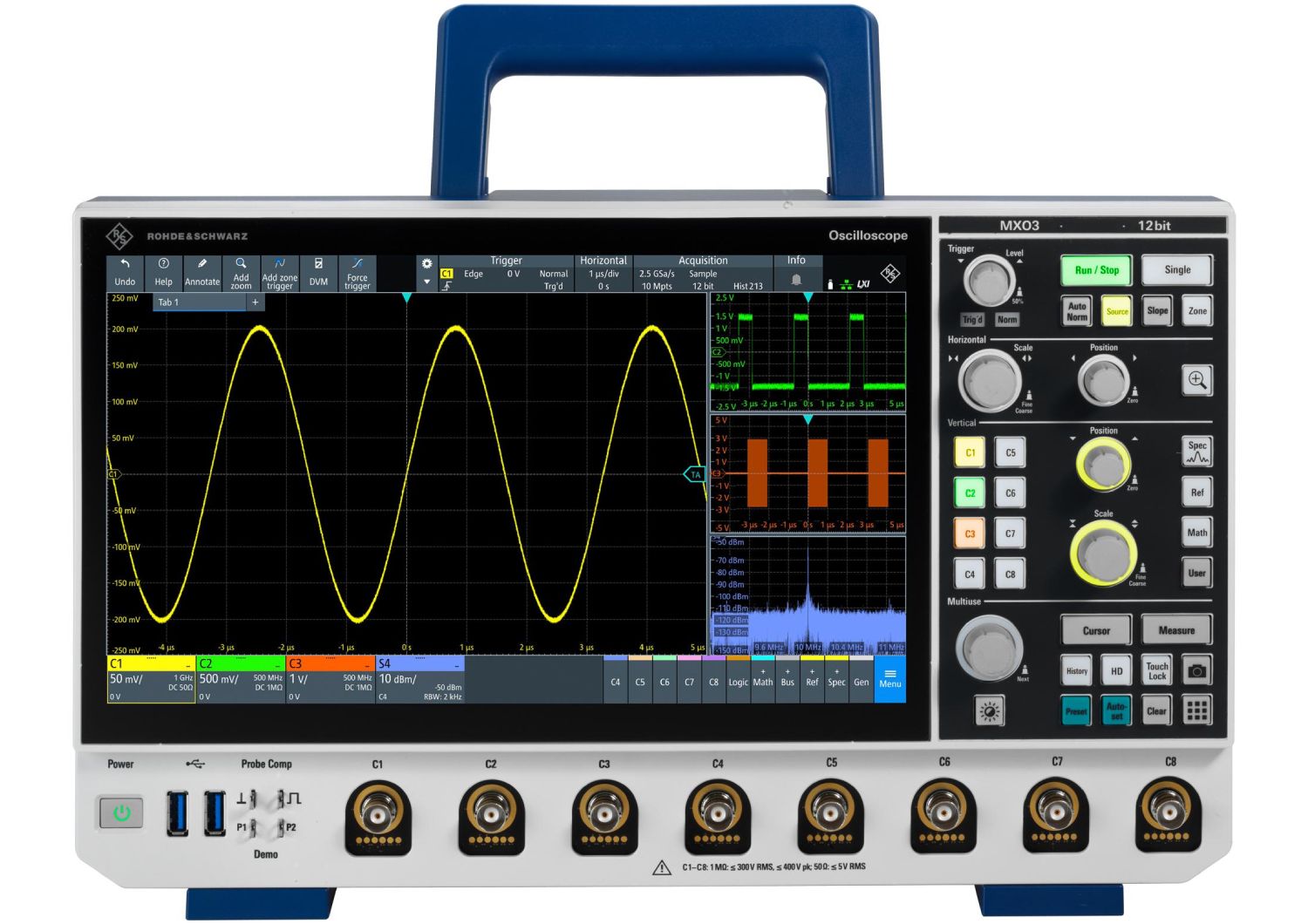1308x924 pixels.
Task: Select Tab 1 in the waveform area
Action: click(x=200, y=302)
